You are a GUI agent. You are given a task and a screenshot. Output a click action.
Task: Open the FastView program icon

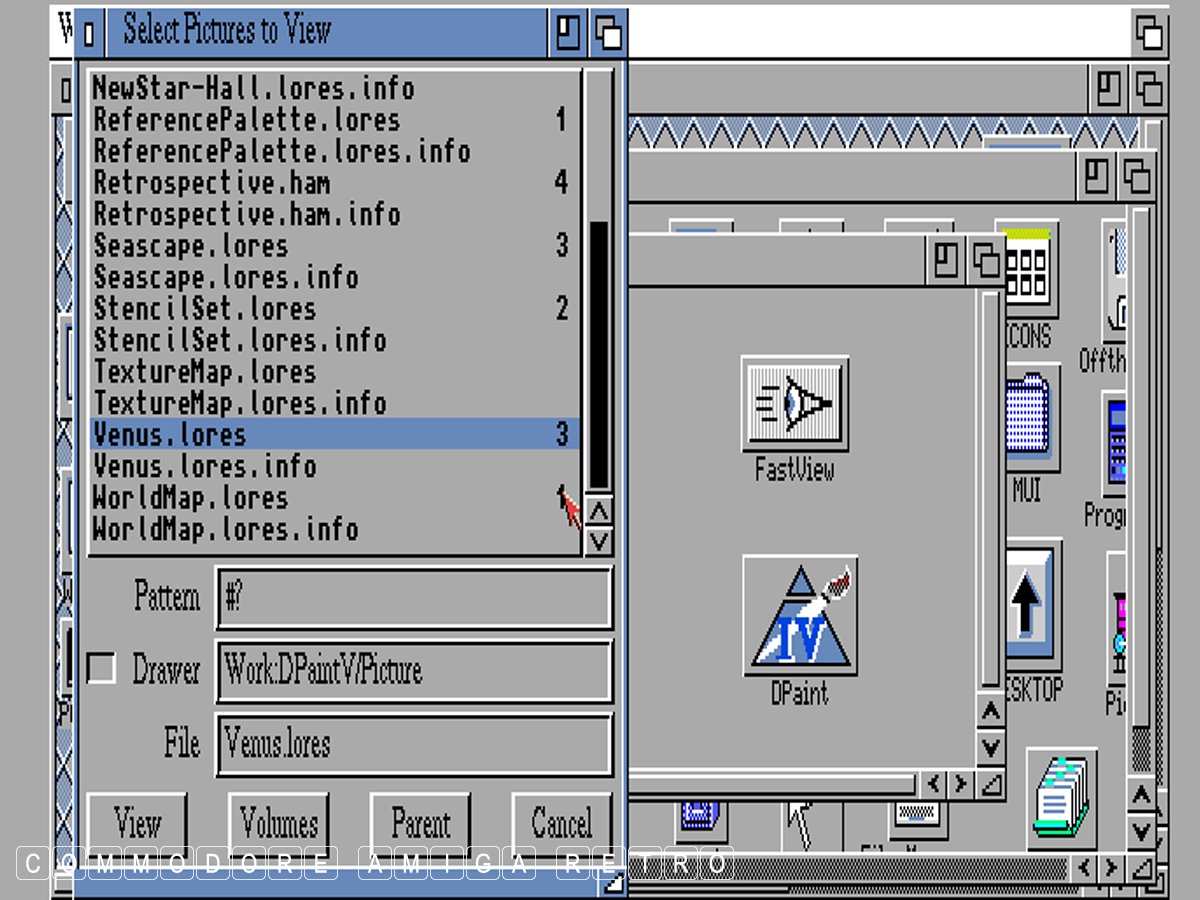(x=795, y=404)
